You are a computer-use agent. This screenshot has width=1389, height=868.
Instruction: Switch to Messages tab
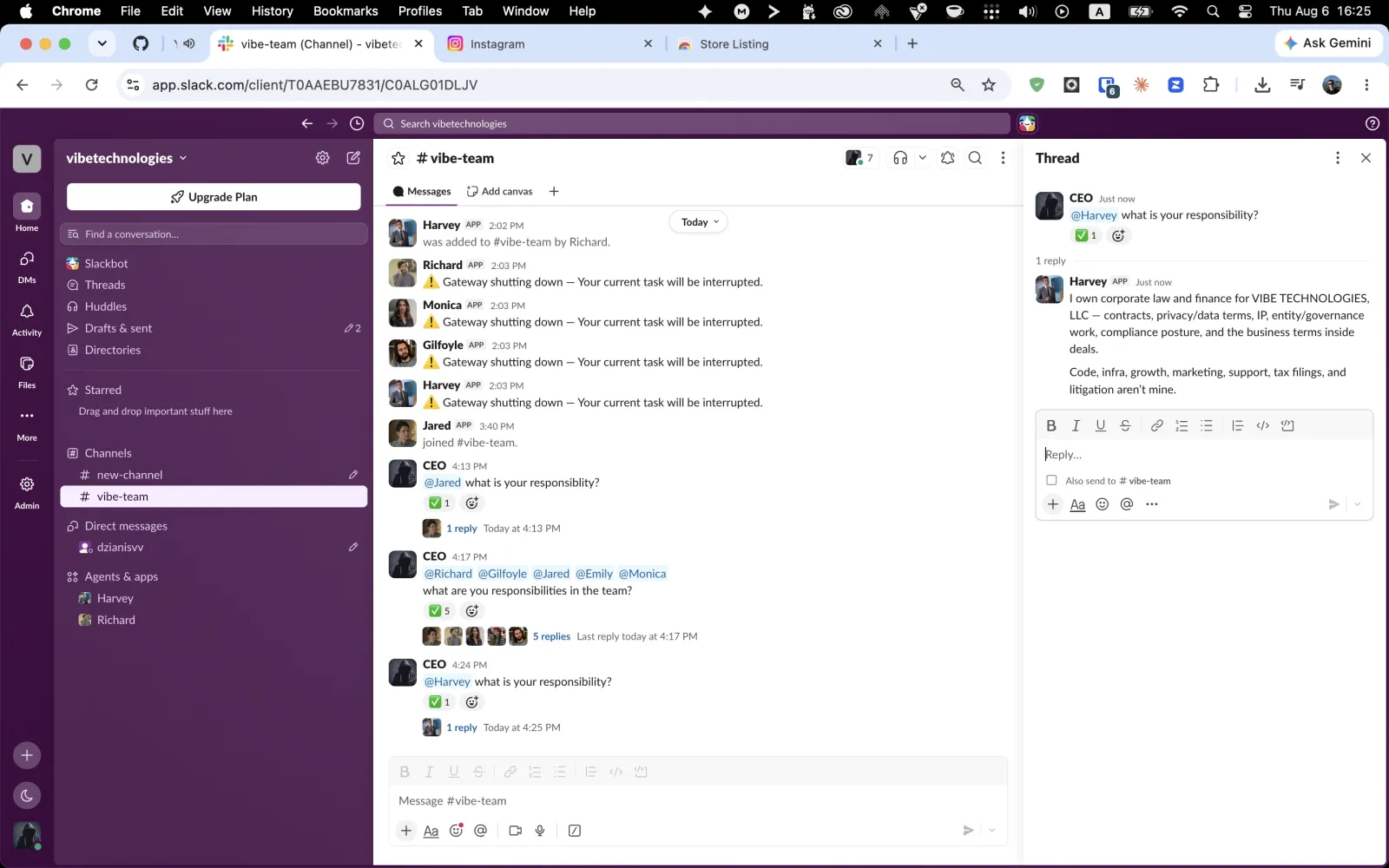pyautogui.click(x=422, y=191)
